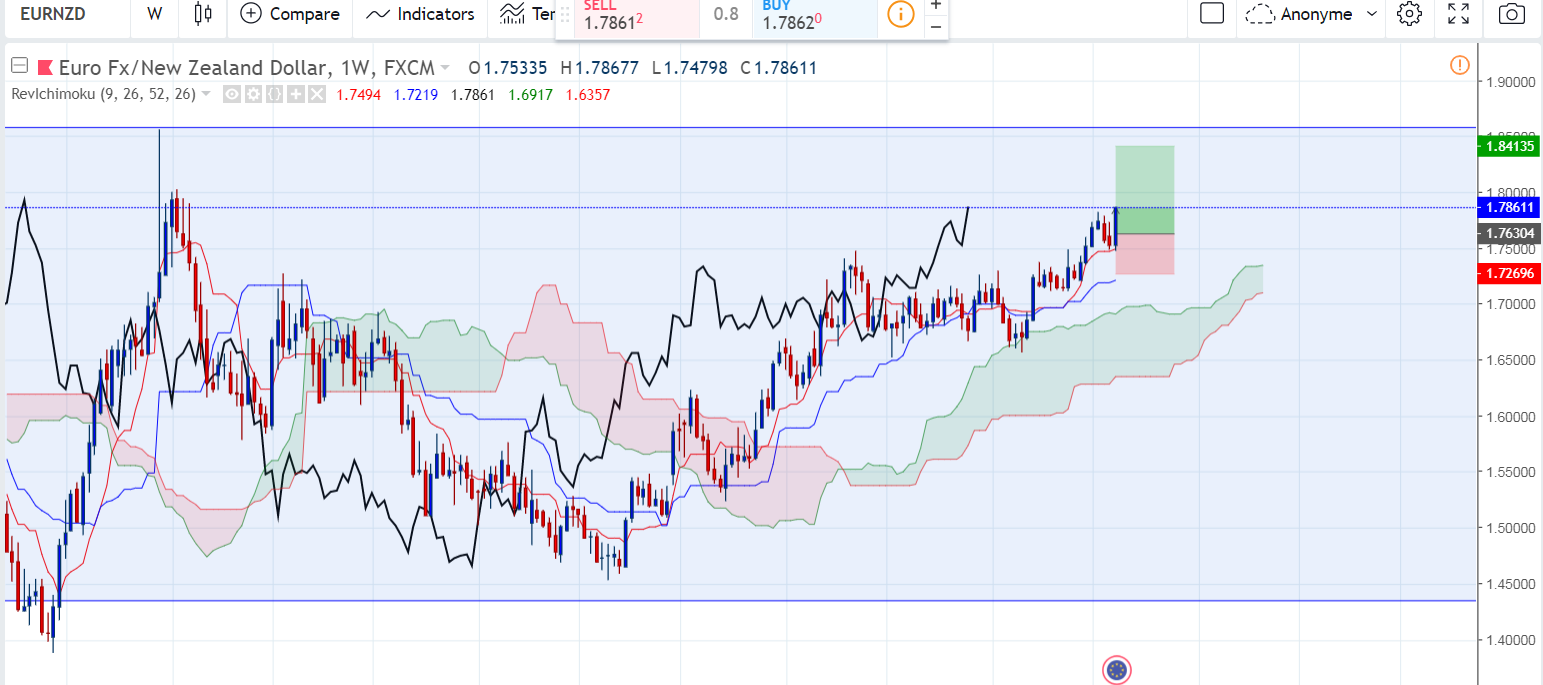Increase quantity with plus stepper

coord(935,5)
